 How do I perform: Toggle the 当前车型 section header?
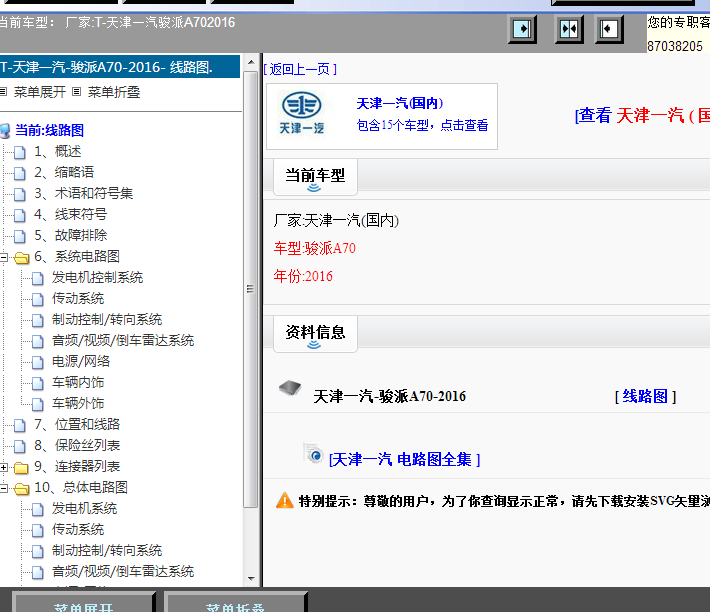315,177
